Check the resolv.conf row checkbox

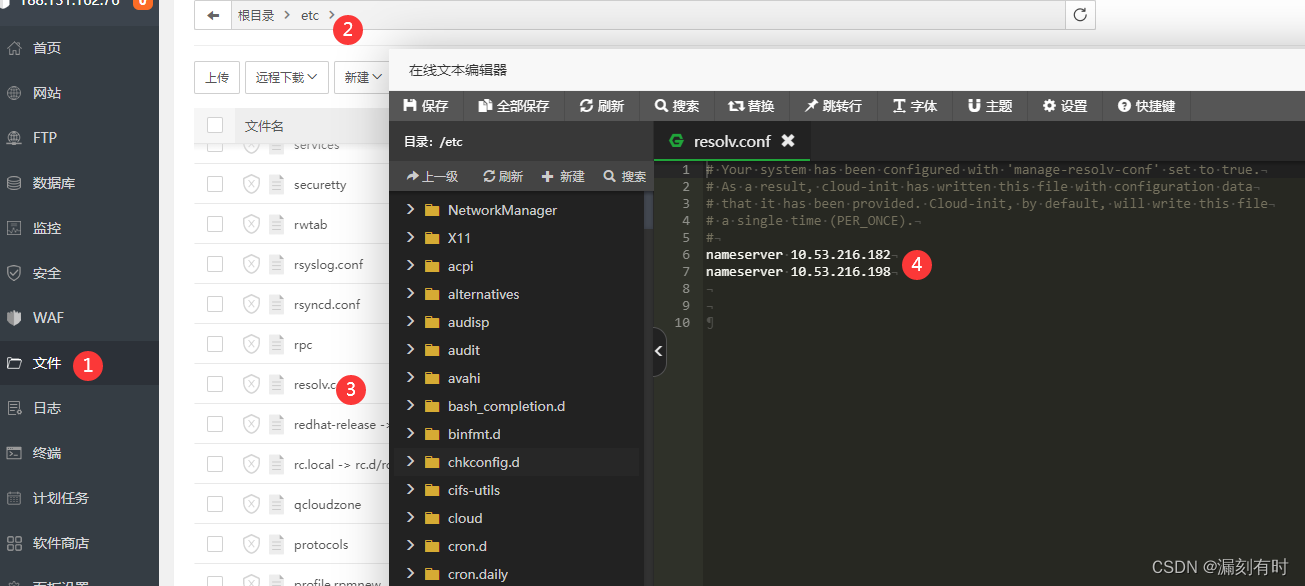coord(215,384)
